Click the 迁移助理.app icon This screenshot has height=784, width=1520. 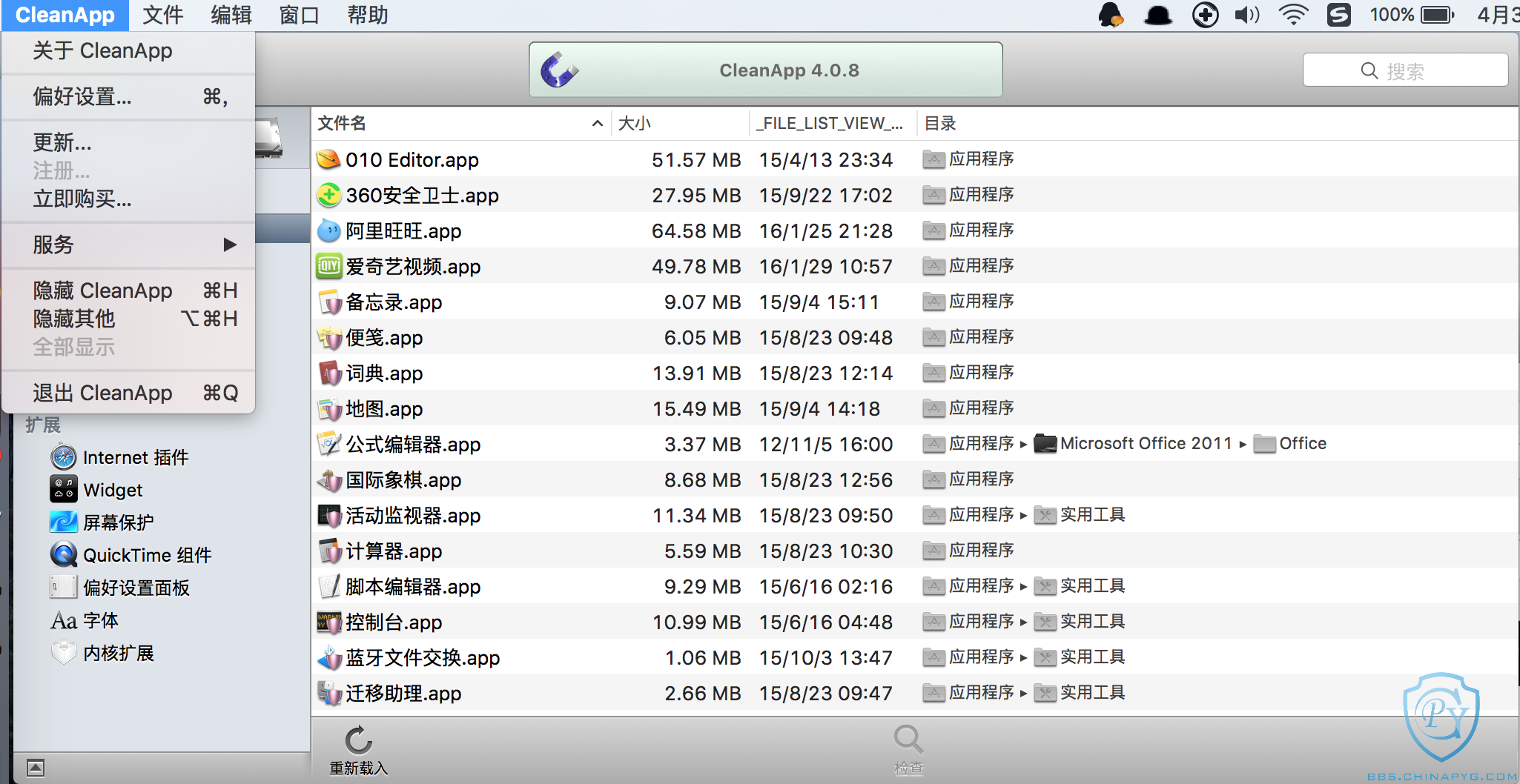click(x=328, y=693)
